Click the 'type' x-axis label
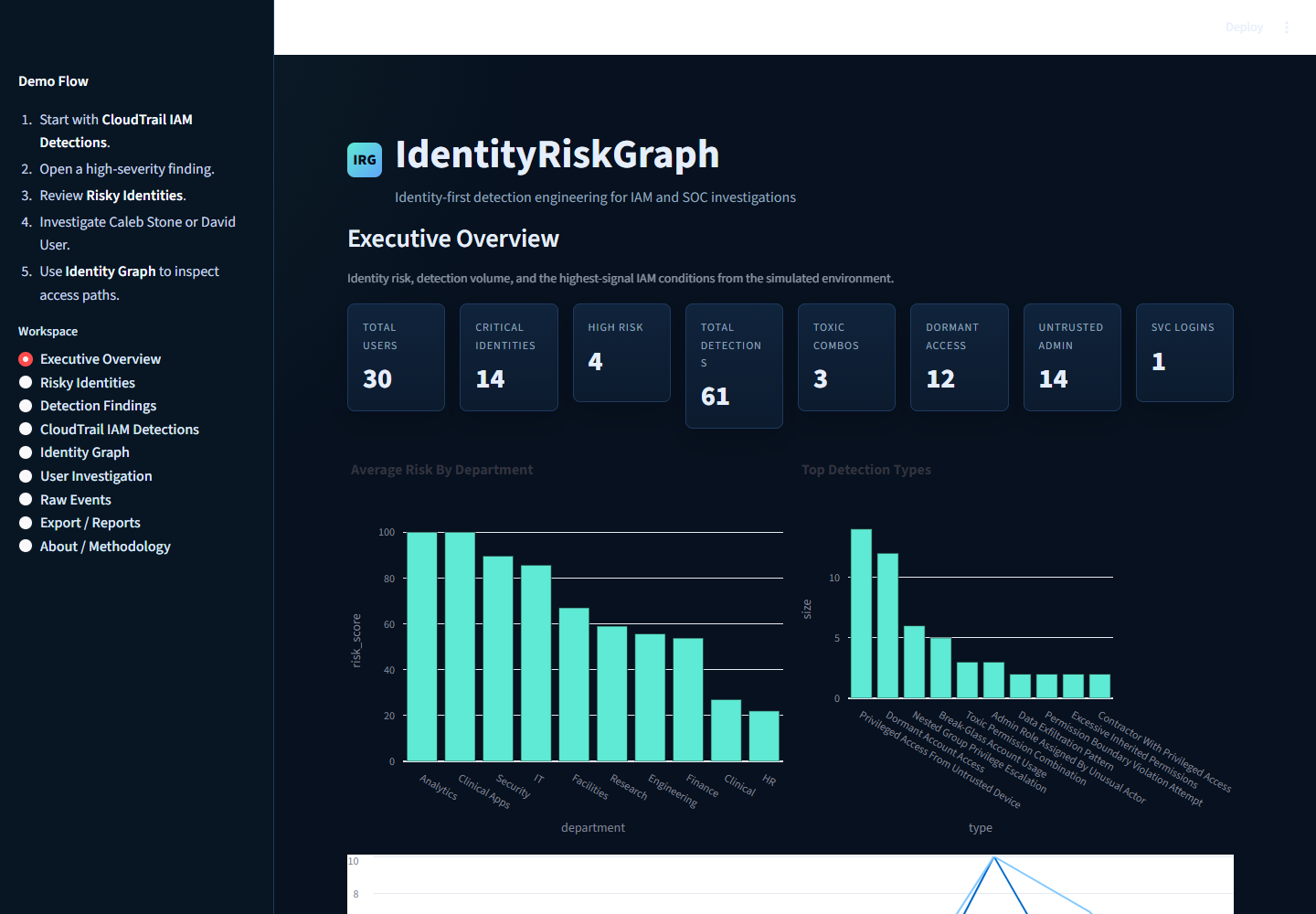This screenshot has height=914, width=1316. [981, 827]
